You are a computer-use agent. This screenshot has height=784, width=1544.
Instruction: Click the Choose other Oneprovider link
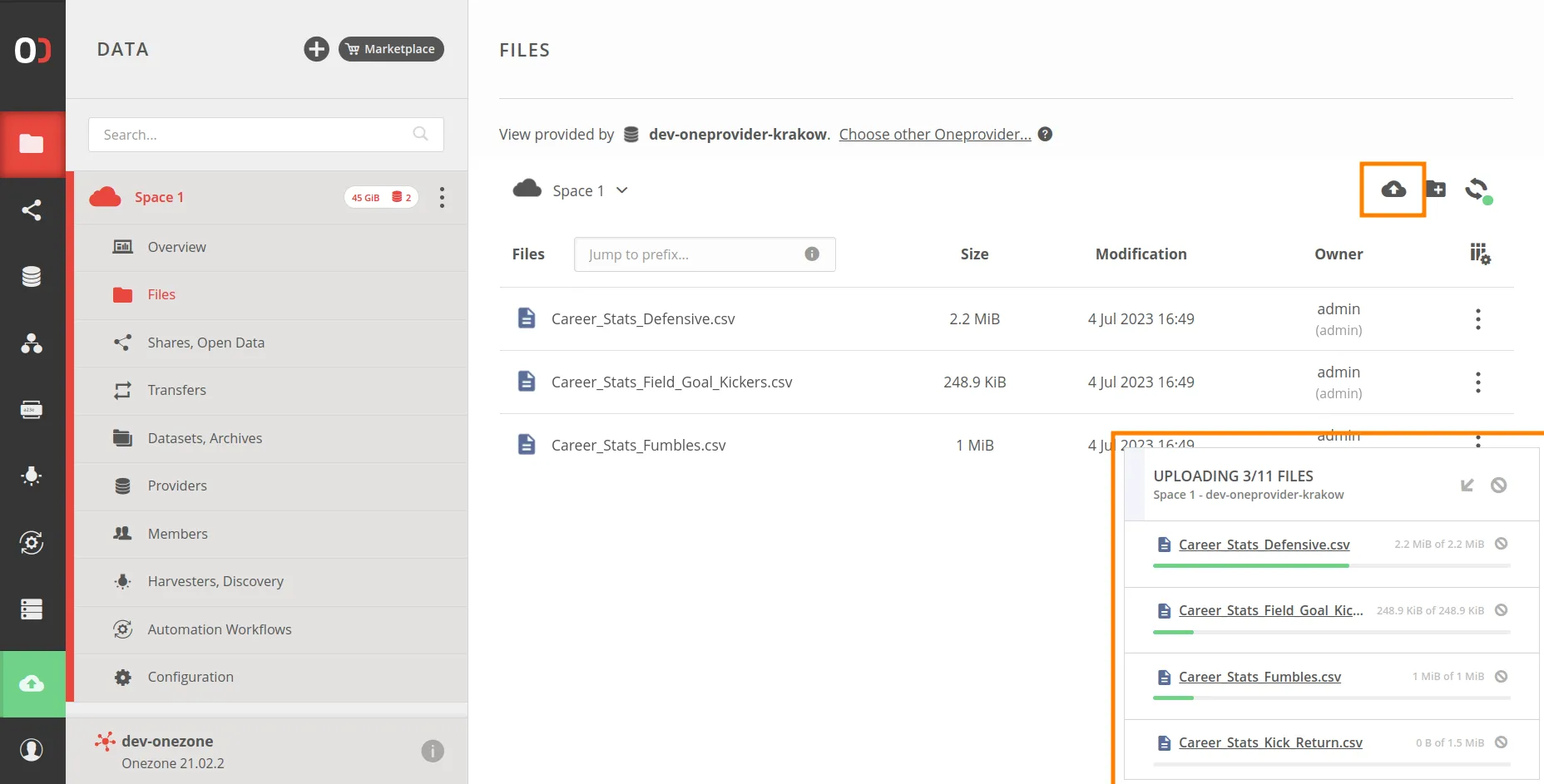[933, 134]
